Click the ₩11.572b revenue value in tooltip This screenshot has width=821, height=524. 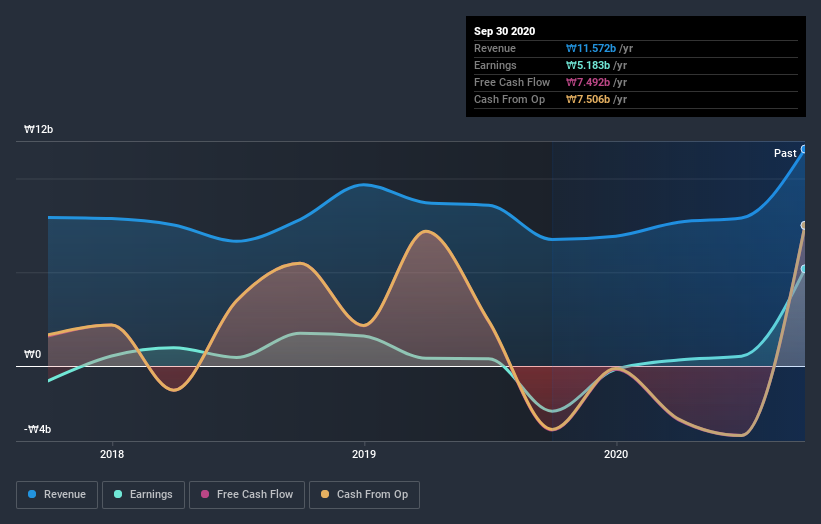pos(591,49)
